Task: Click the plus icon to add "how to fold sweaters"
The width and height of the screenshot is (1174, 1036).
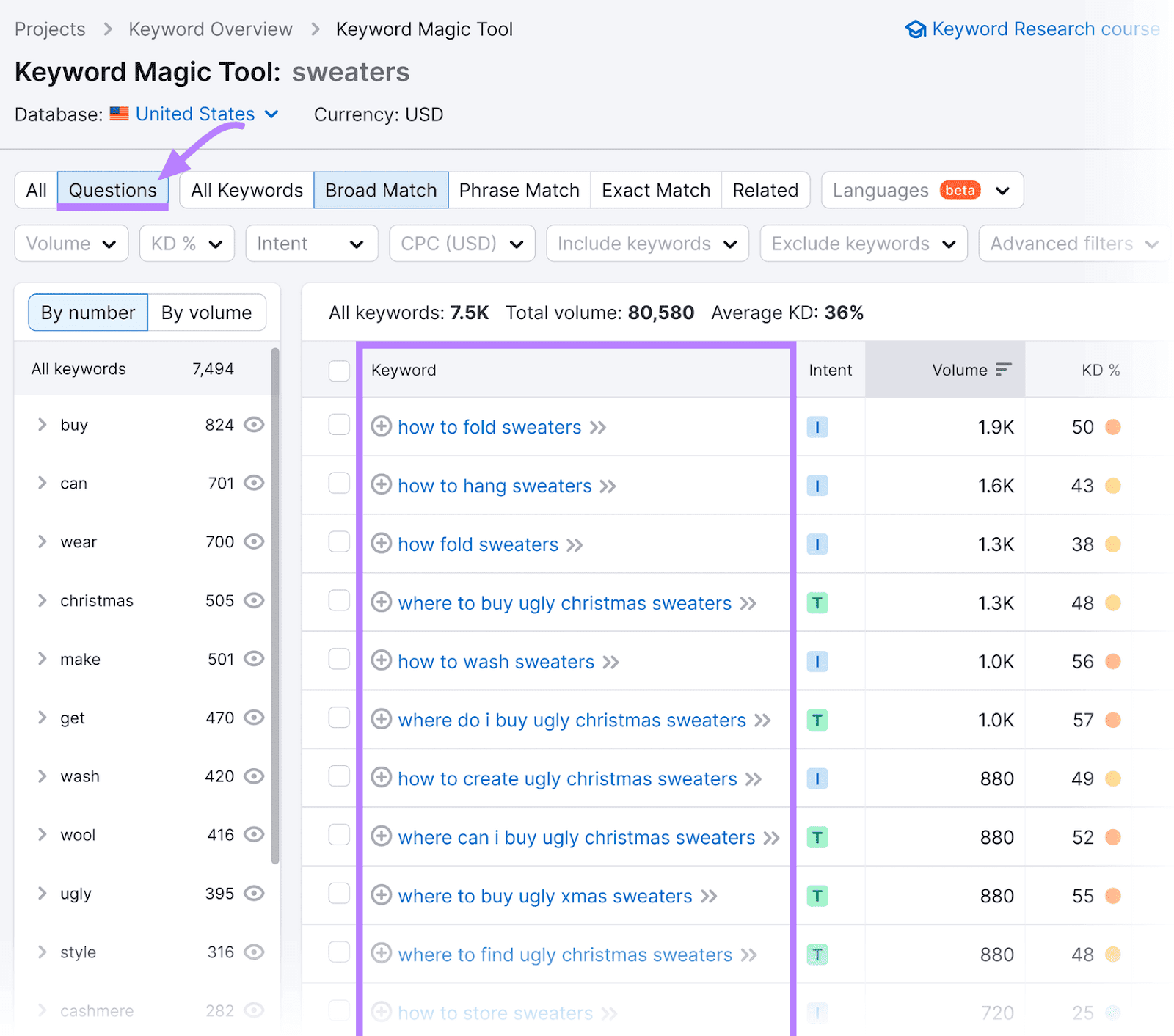Action: pyautogui.click(x=382, y=427)
